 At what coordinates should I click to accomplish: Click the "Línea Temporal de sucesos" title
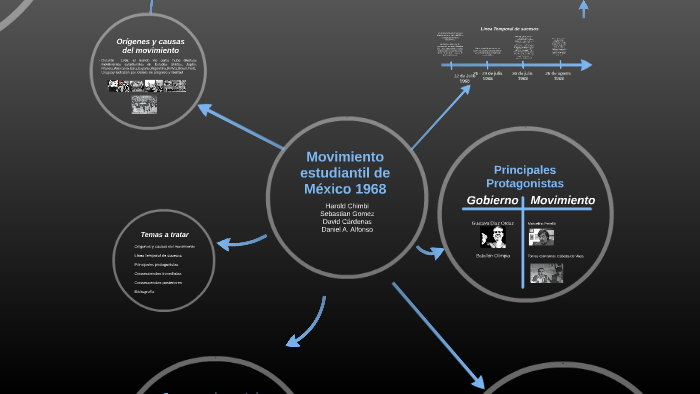509,29
